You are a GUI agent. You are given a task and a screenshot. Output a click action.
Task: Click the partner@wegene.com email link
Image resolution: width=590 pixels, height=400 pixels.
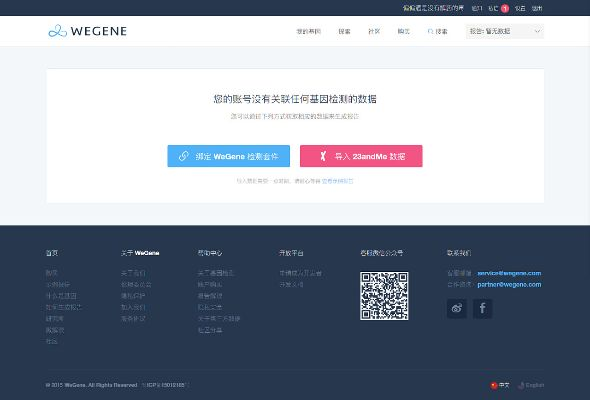pos(509,284)
